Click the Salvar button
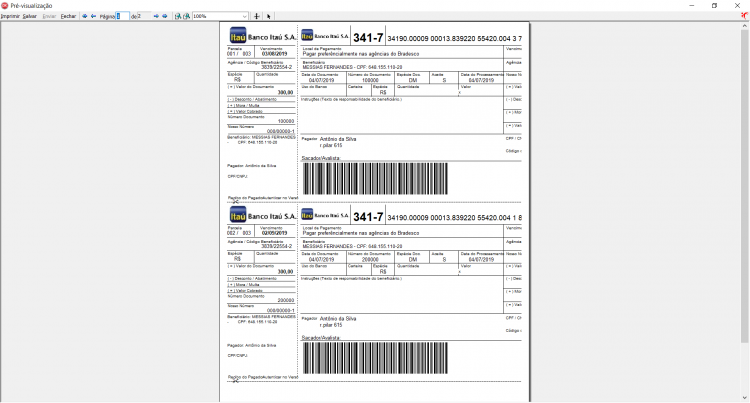Image resolution: width=750 pixels, height=403 pixels. click(30, 16)
